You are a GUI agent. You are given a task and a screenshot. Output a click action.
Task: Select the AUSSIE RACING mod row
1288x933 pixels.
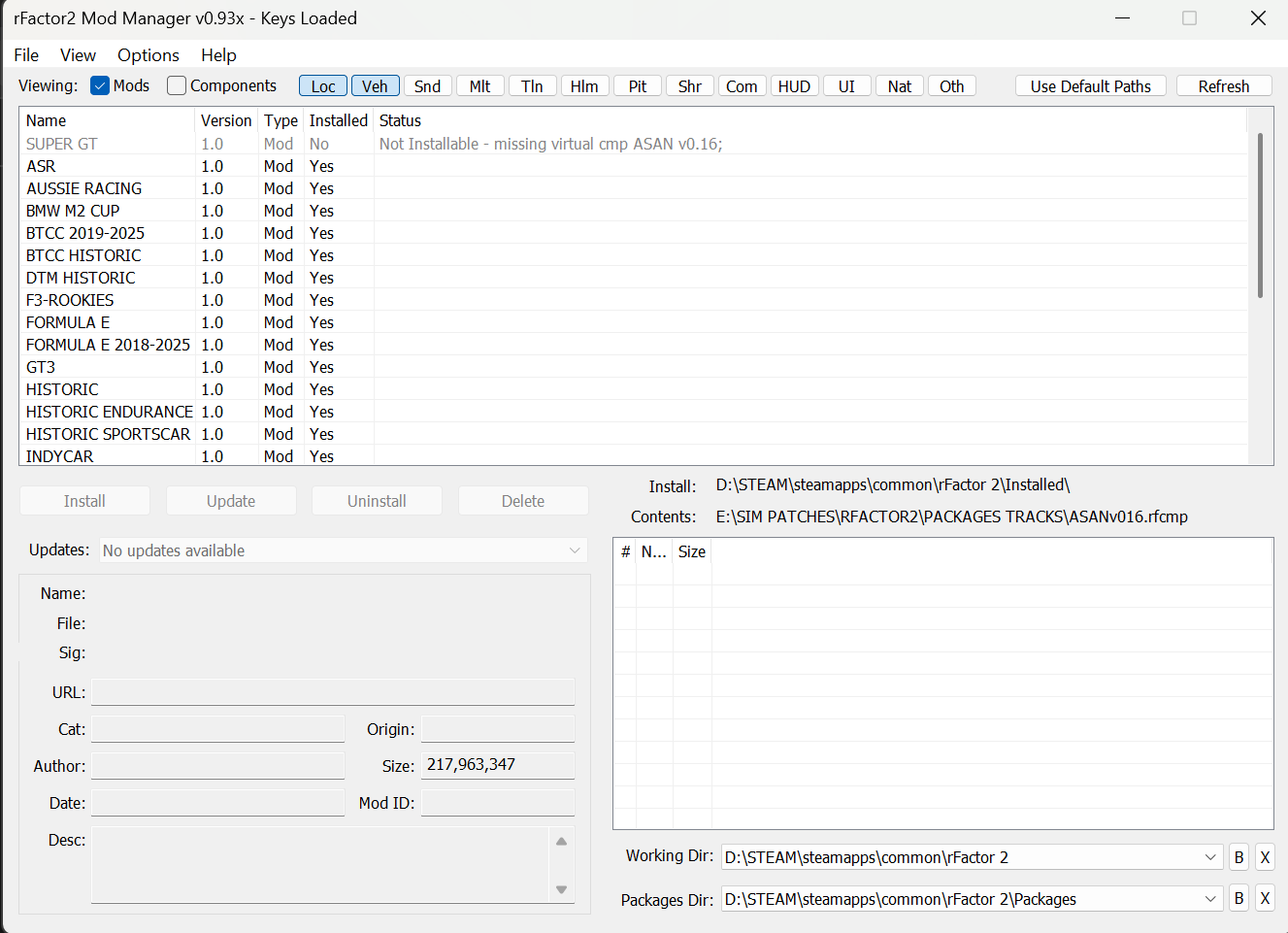click(x=634, y=188)
